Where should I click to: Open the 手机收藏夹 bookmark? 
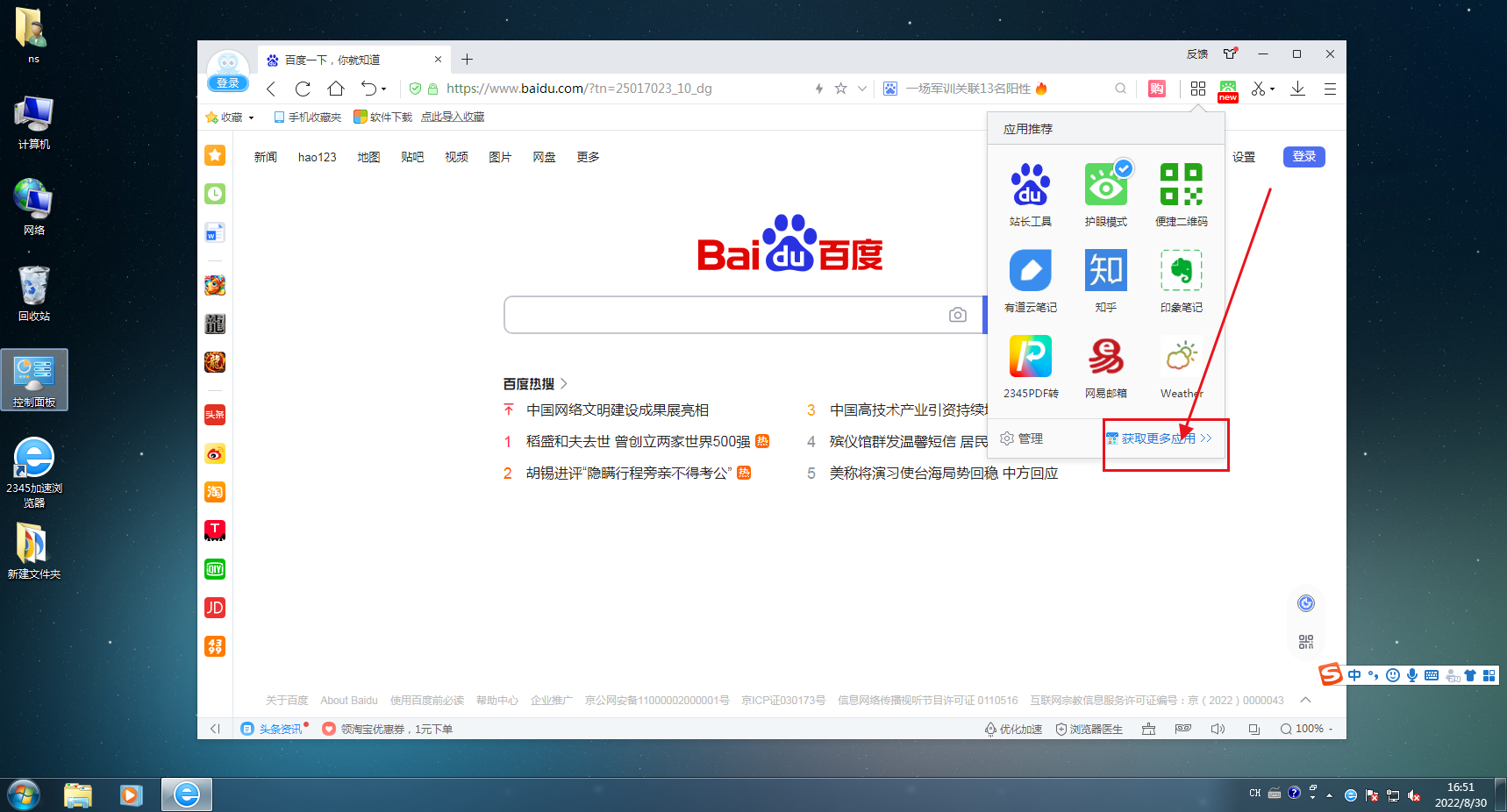point(308,117)
